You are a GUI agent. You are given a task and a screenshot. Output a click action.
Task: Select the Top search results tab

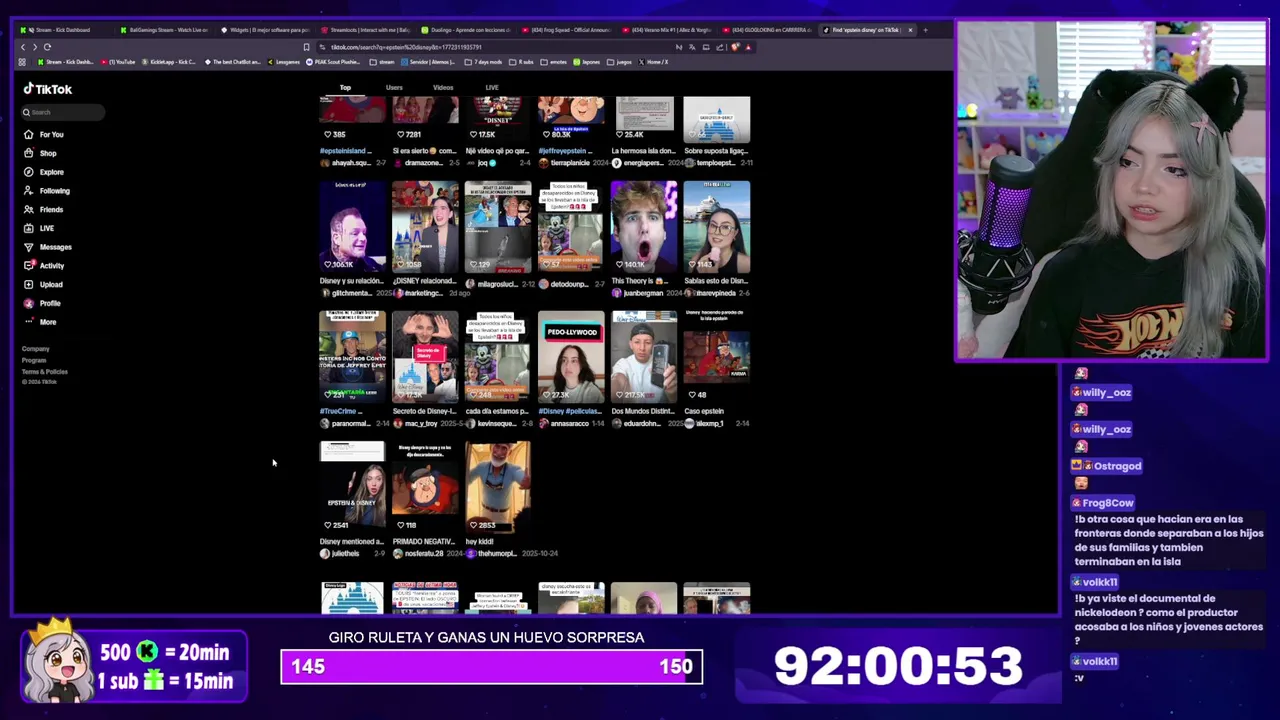point(345,88)
